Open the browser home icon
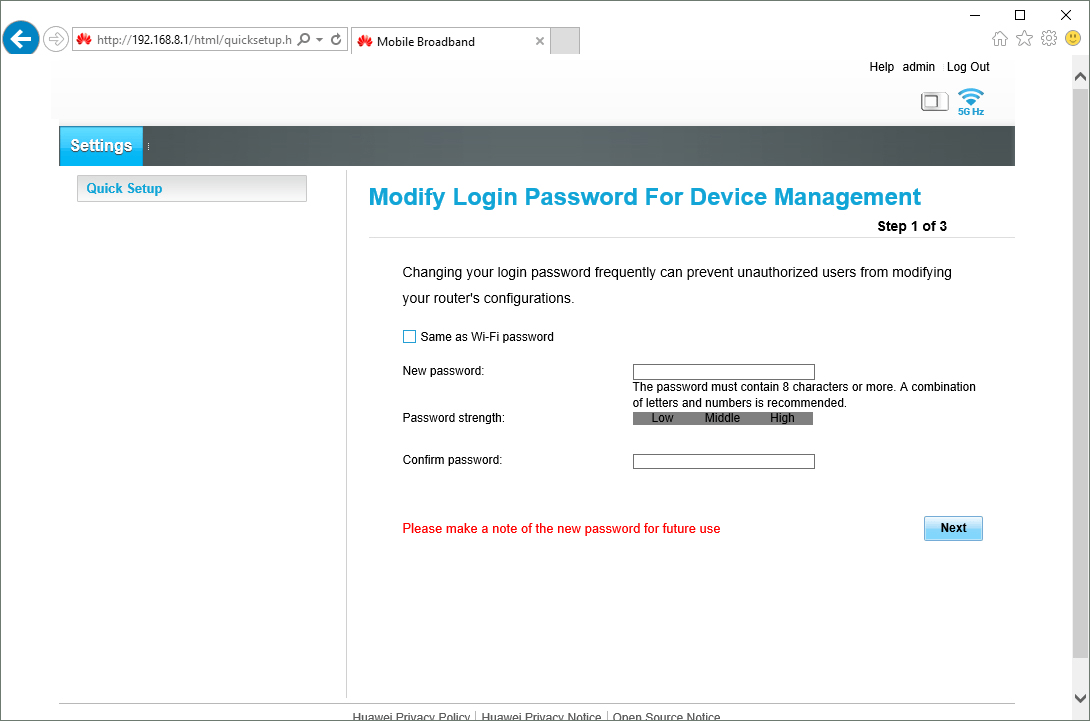Viewport: 1090px width, 721px height. click(x=999, y=38)
